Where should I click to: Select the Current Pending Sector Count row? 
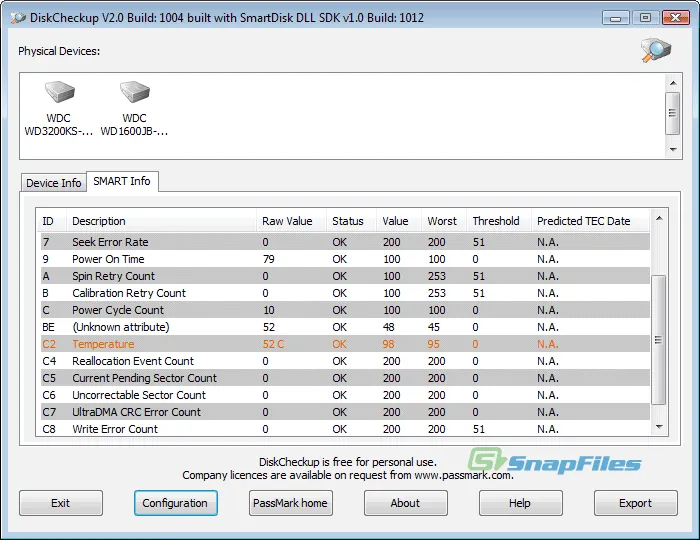(x=345, y=378)
